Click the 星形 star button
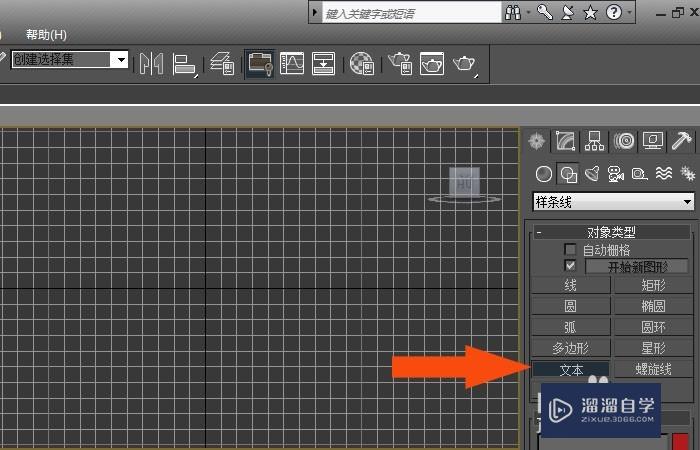Image resolution: width=700 pixels, height=450 pixels. tap(653, 348)
